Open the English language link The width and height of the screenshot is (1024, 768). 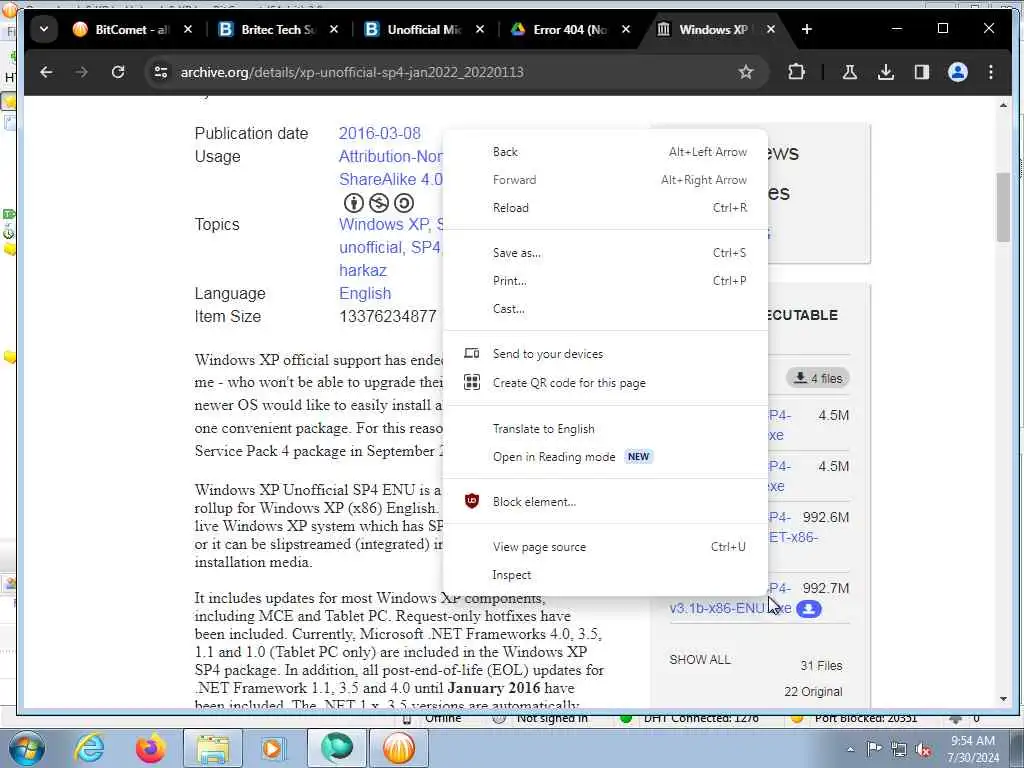(x=364, y=293)
